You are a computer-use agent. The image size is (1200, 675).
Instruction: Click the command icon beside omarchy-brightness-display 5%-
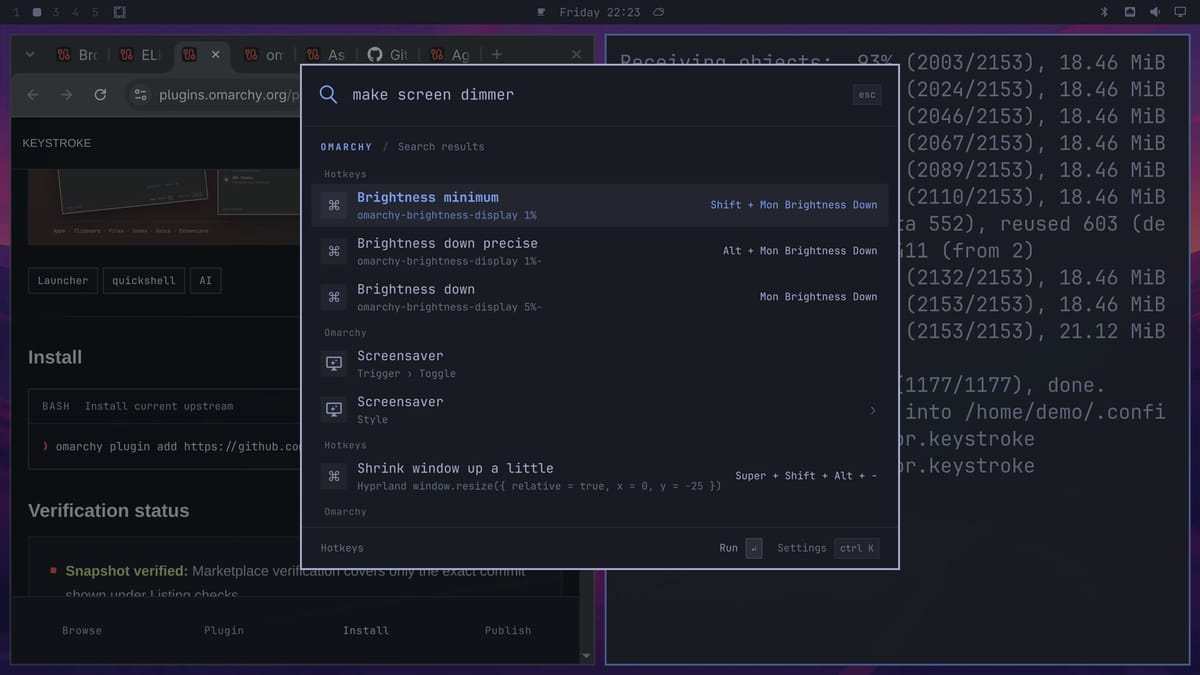pos(334,297)
